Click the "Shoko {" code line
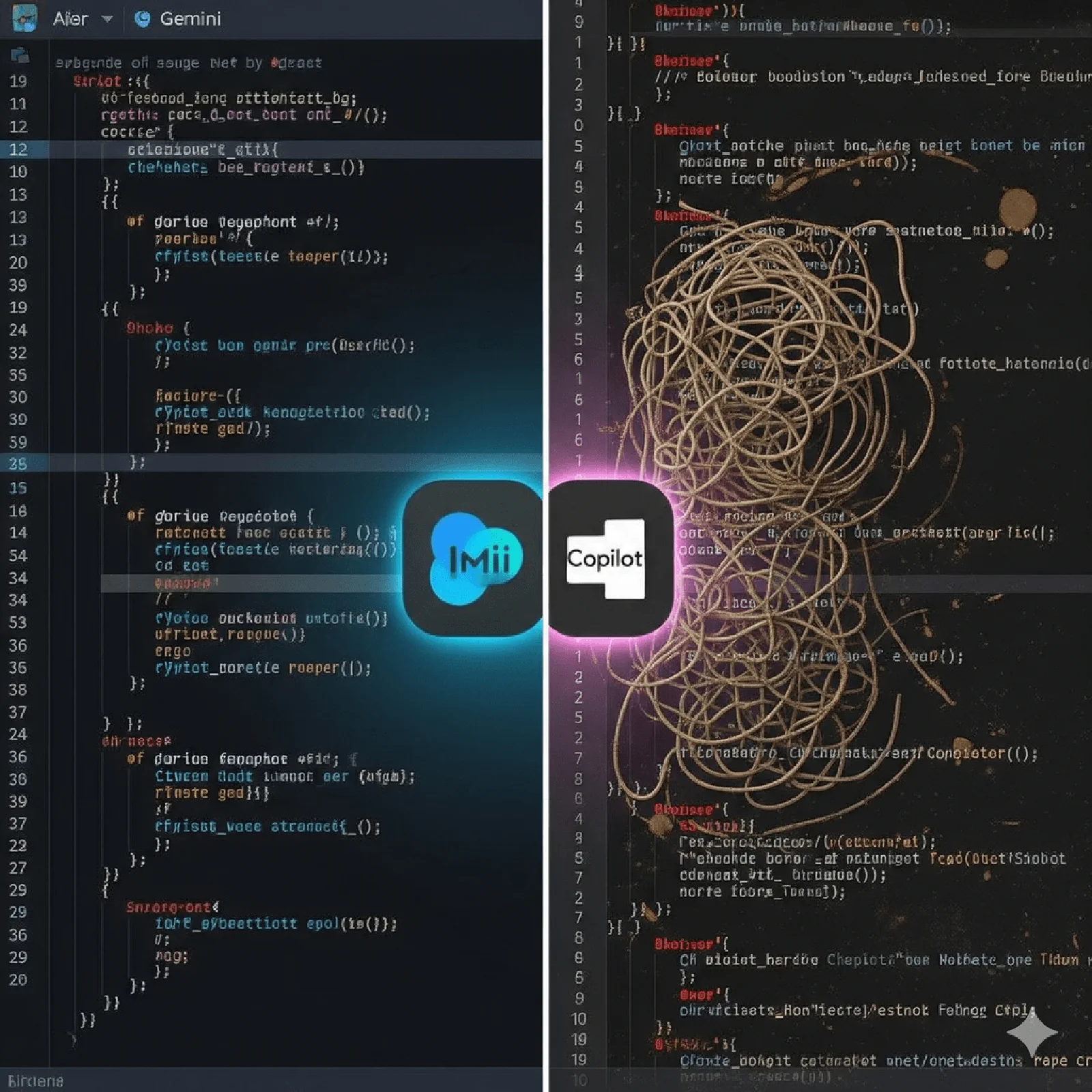 (x=158, y=328)
